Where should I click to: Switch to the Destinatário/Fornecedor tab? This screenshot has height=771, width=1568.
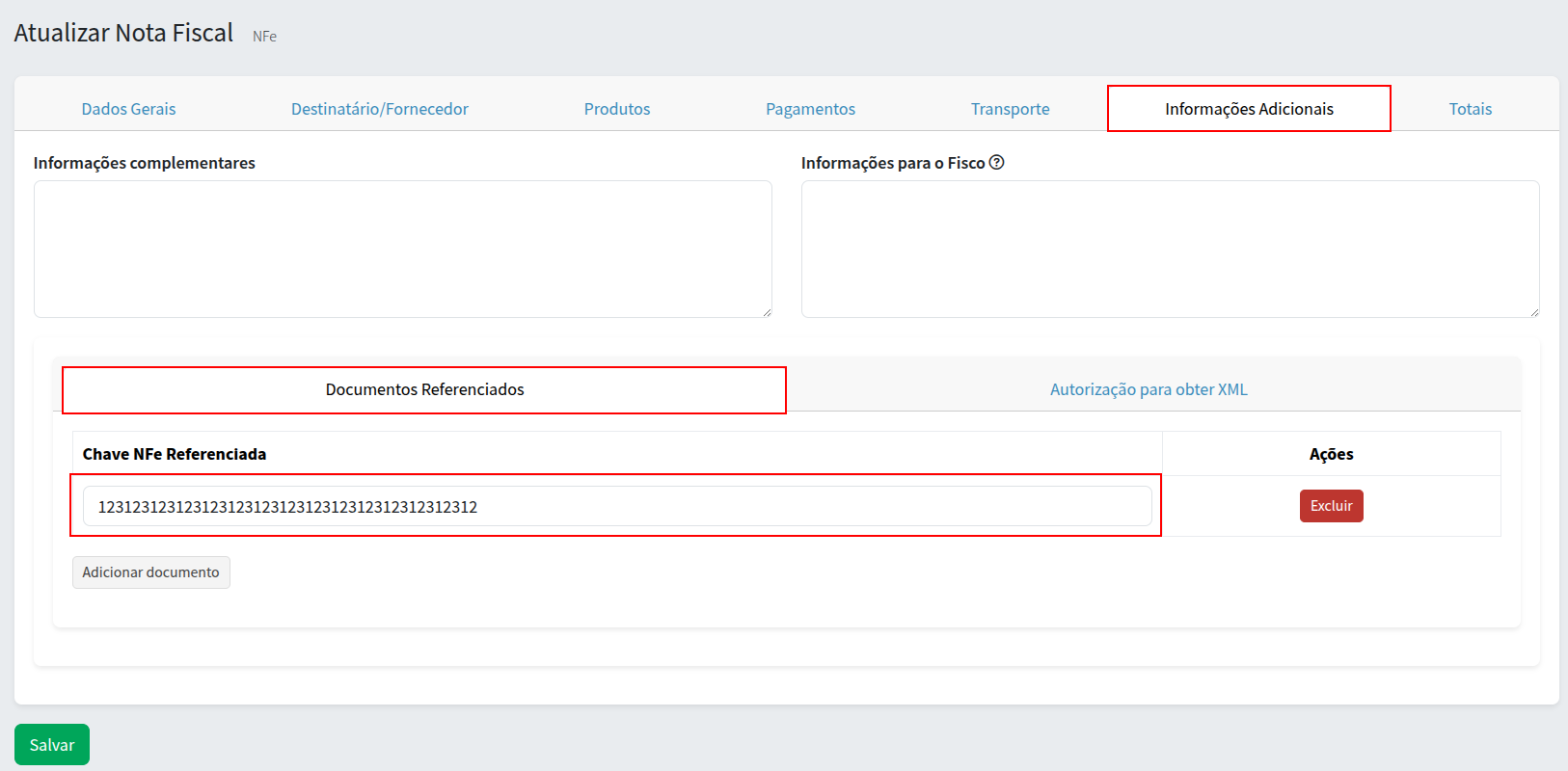pos(379,109)
